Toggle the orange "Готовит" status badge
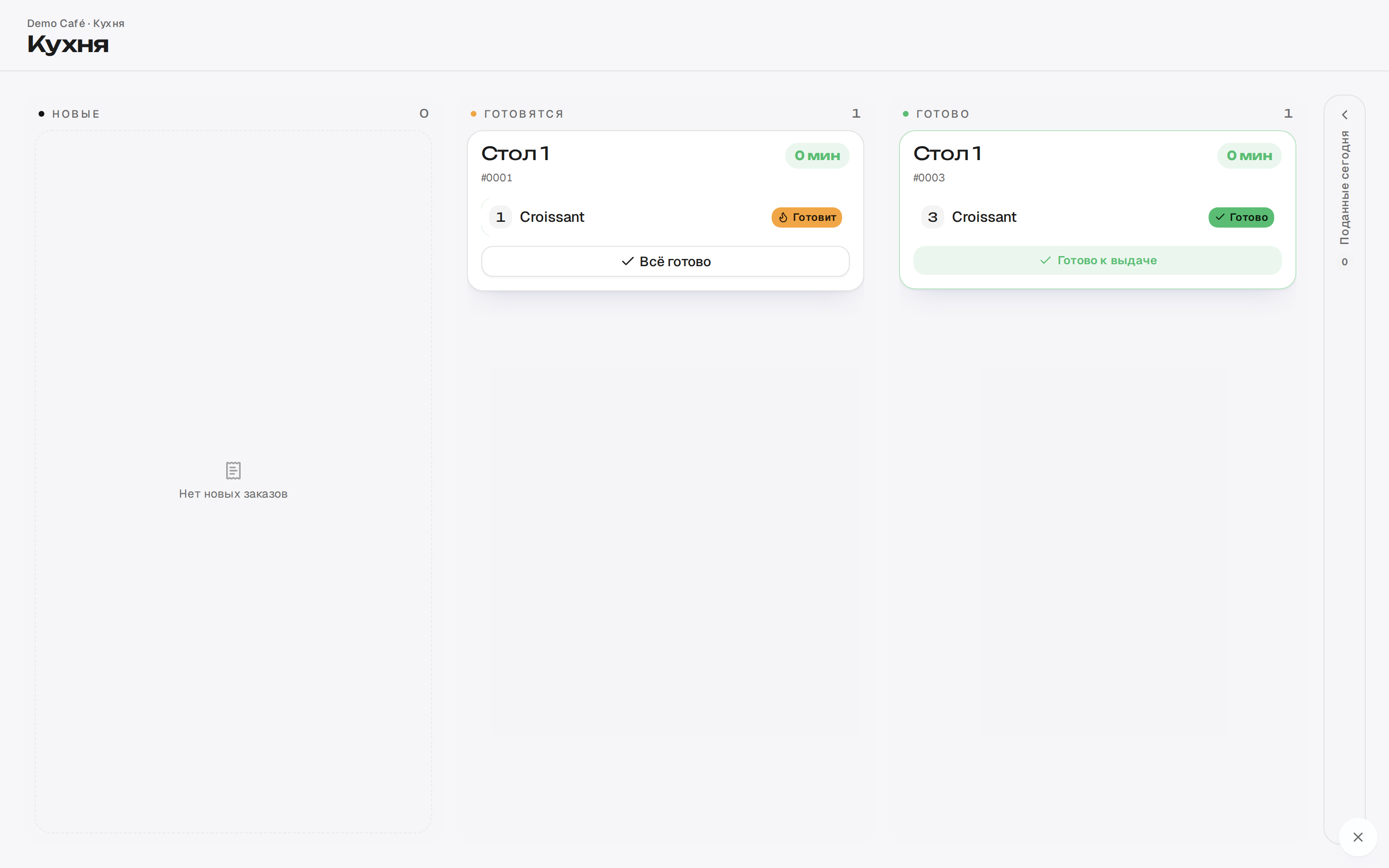 tap(806, 217)
